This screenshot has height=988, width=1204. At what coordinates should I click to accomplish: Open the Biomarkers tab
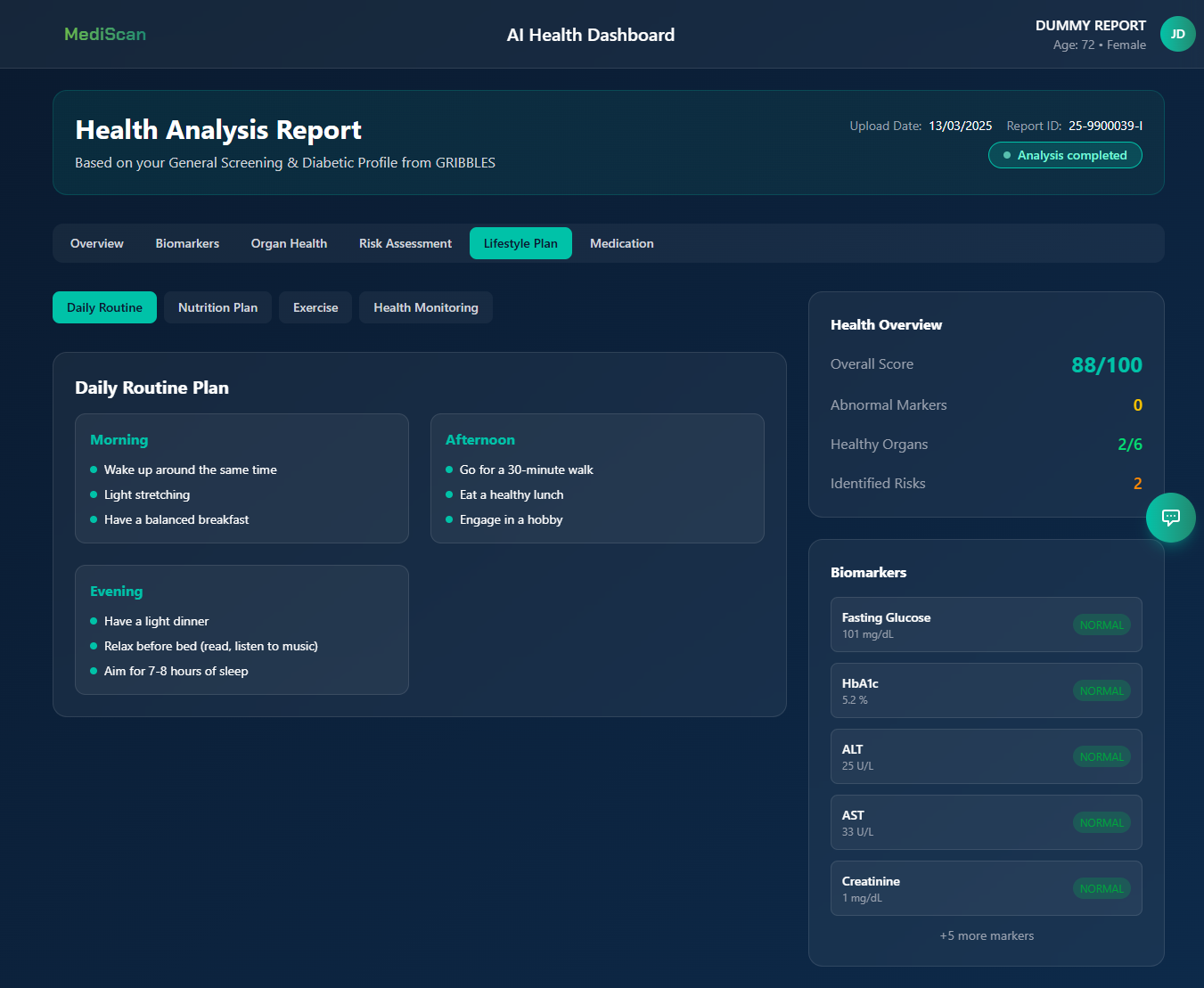[187, 243]
